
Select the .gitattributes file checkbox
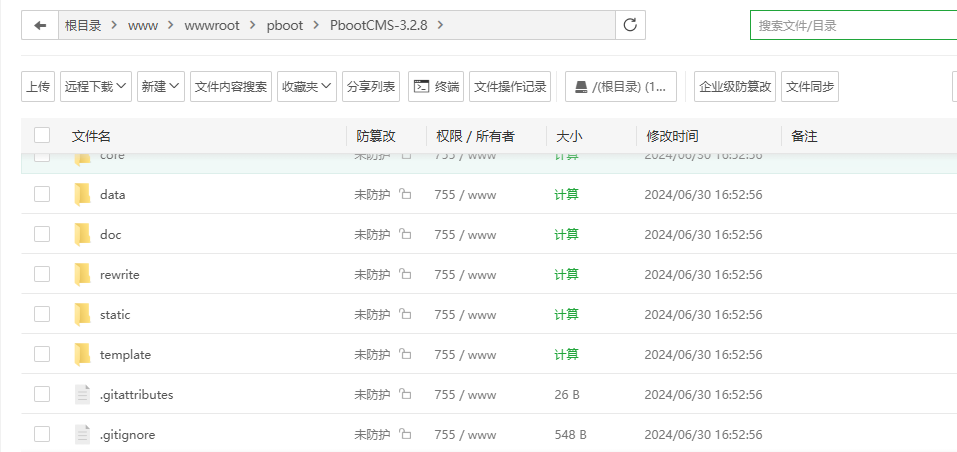click(42, 395)
